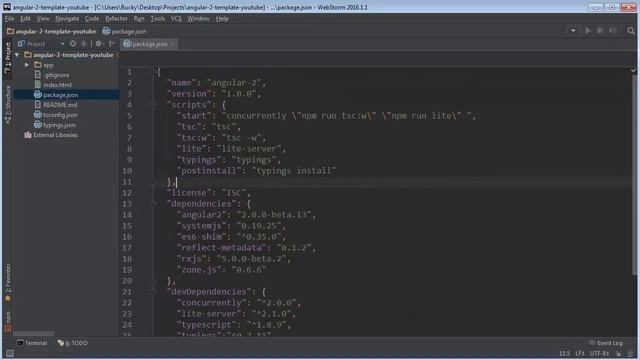The image size is (640, 360).
Task: Open the Edit menu
Action: pos(25,19)
